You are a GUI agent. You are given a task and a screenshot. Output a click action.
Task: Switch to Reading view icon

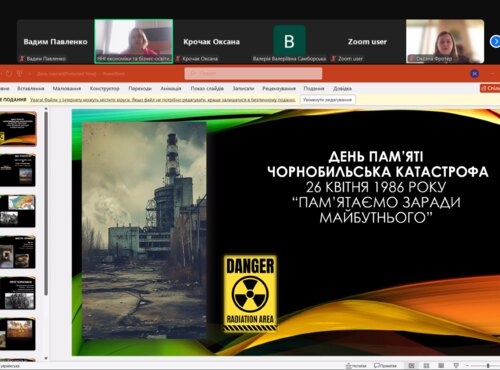pyautogui.click(x=441, y=366)
